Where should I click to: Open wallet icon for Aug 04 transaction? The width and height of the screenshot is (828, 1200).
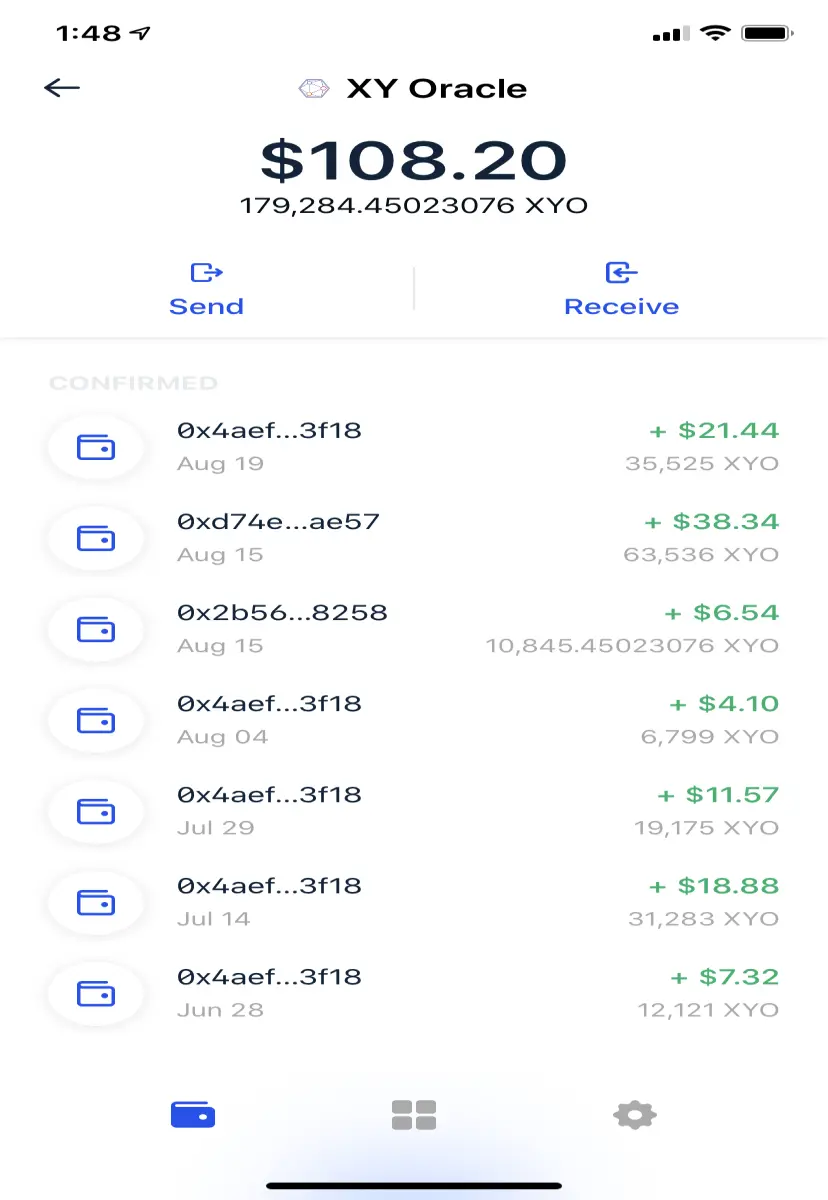pos(96,721)
